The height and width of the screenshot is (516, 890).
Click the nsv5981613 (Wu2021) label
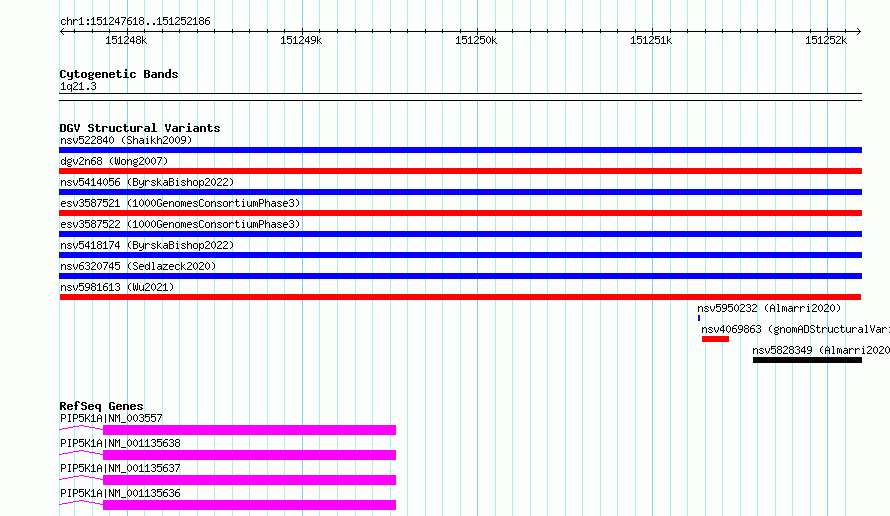click(x=117, y=287)
